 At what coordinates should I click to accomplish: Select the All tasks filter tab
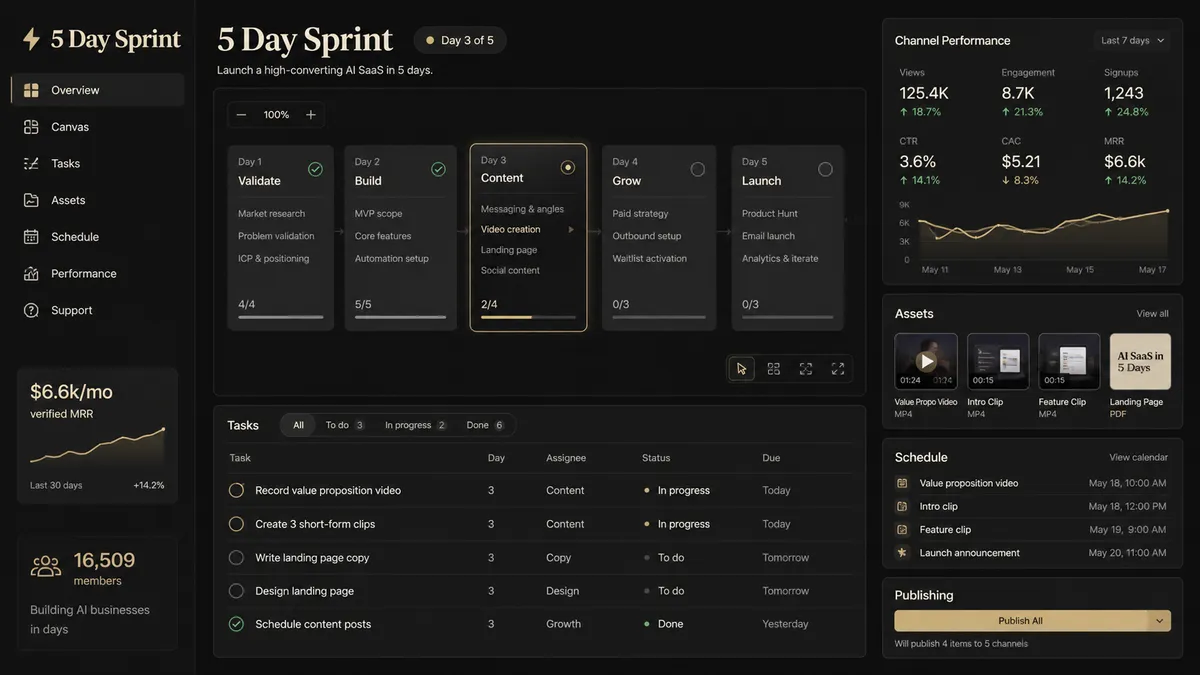coord(298,425)
